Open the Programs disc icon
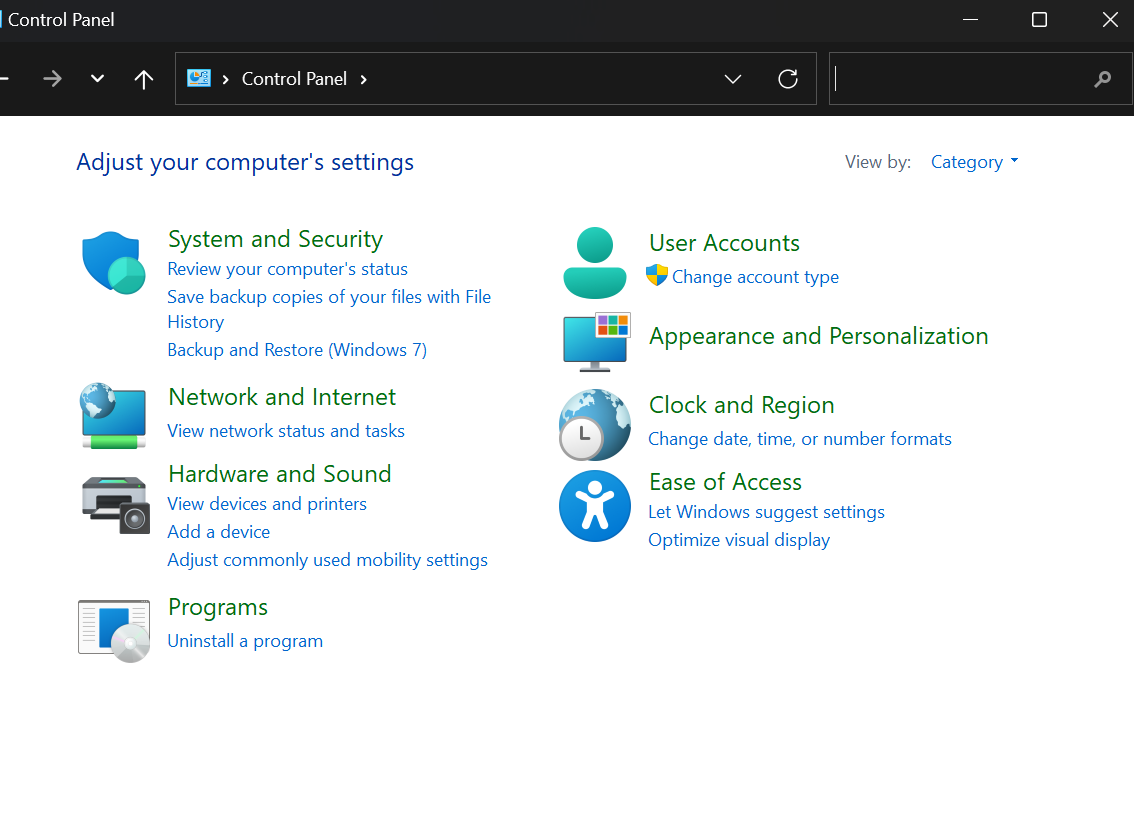Viewport: 1134px width, 825px height. coord(114,631)
